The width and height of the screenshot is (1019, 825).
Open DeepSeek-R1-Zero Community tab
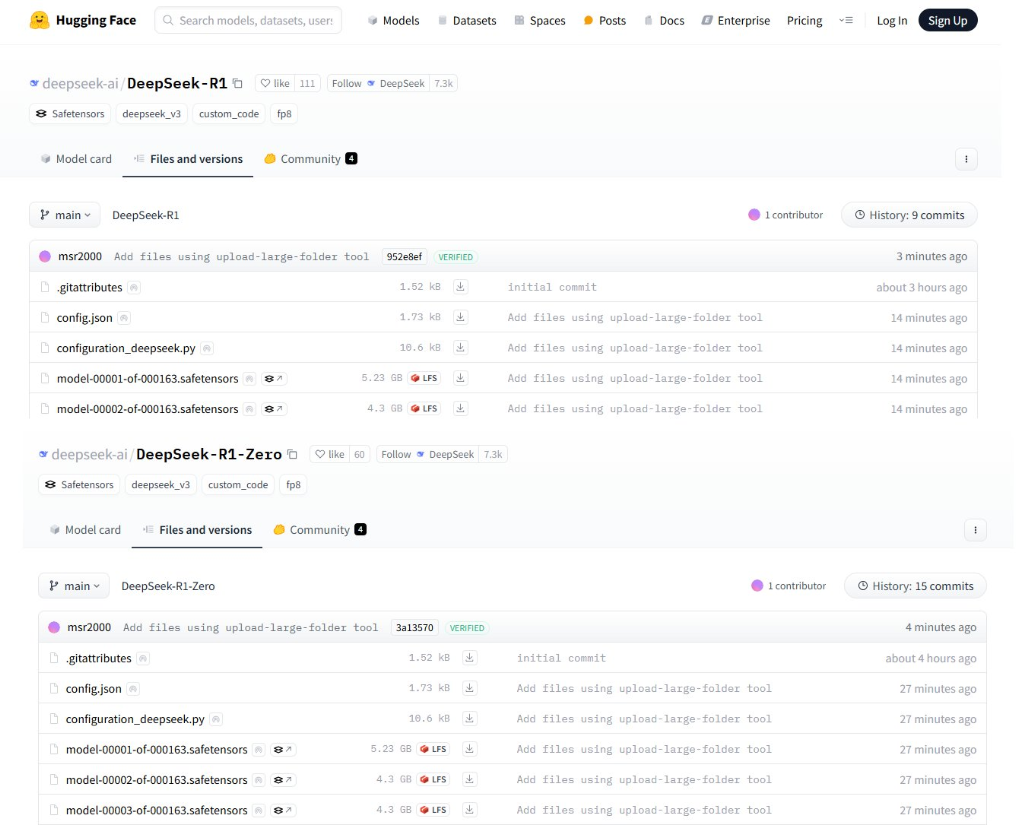tap(320, 530)
